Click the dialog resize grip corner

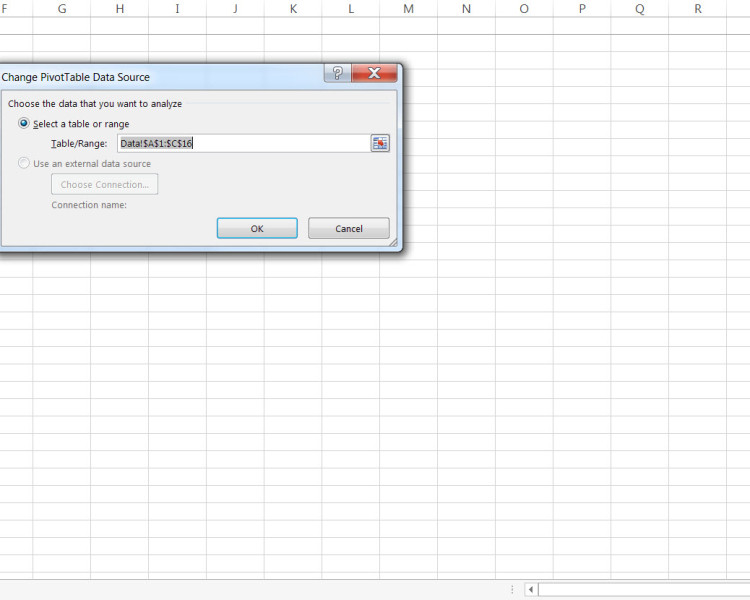pos(393,243)
